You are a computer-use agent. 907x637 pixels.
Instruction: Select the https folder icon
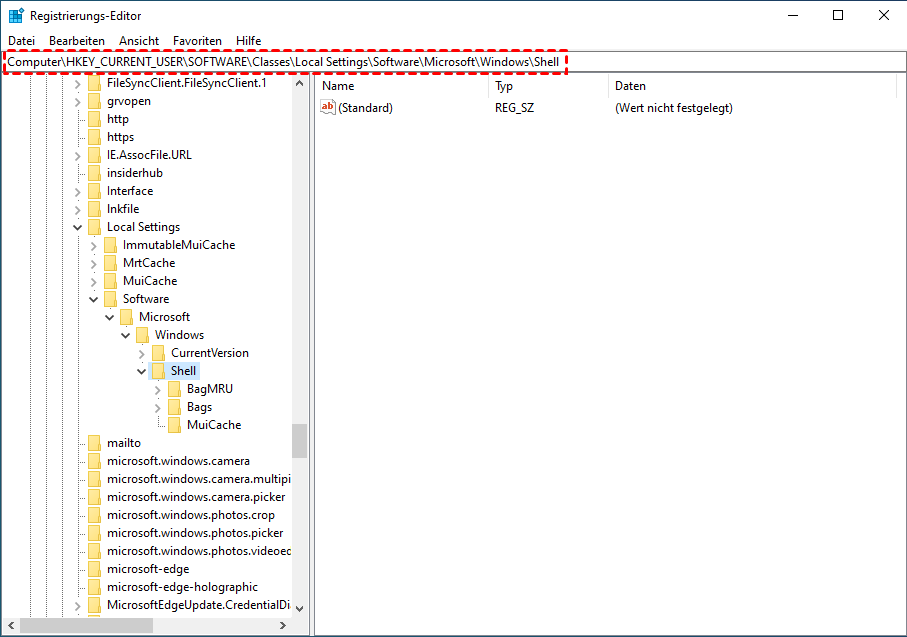94,137
